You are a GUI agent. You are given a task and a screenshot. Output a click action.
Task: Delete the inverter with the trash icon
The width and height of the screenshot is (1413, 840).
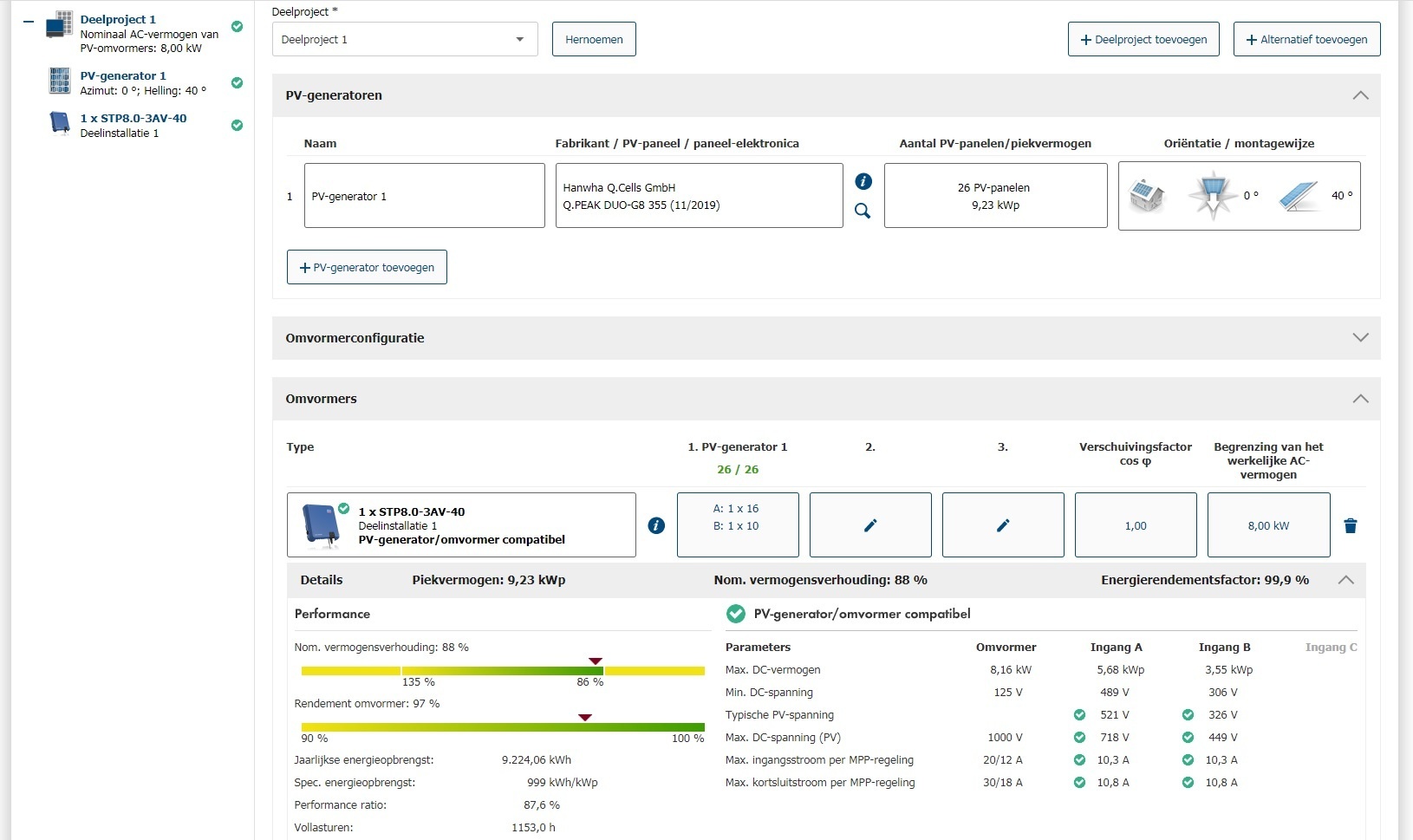click(1350, 525)
